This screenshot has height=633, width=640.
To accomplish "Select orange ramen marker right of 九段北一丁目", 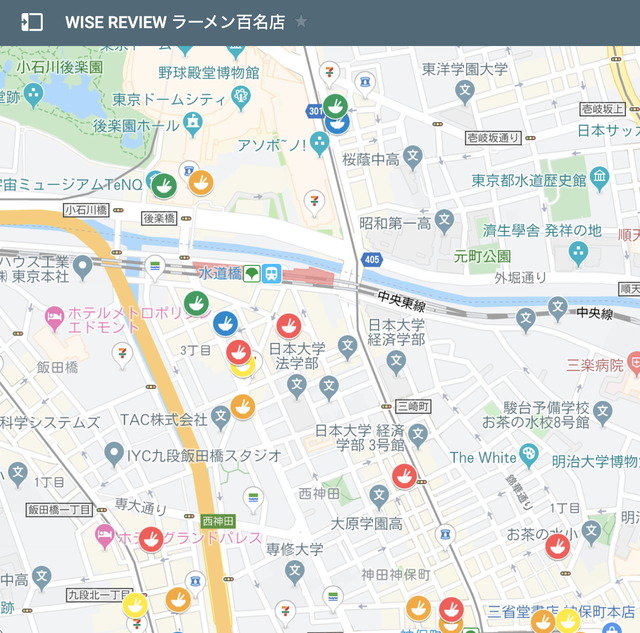I will coord(178,600).
